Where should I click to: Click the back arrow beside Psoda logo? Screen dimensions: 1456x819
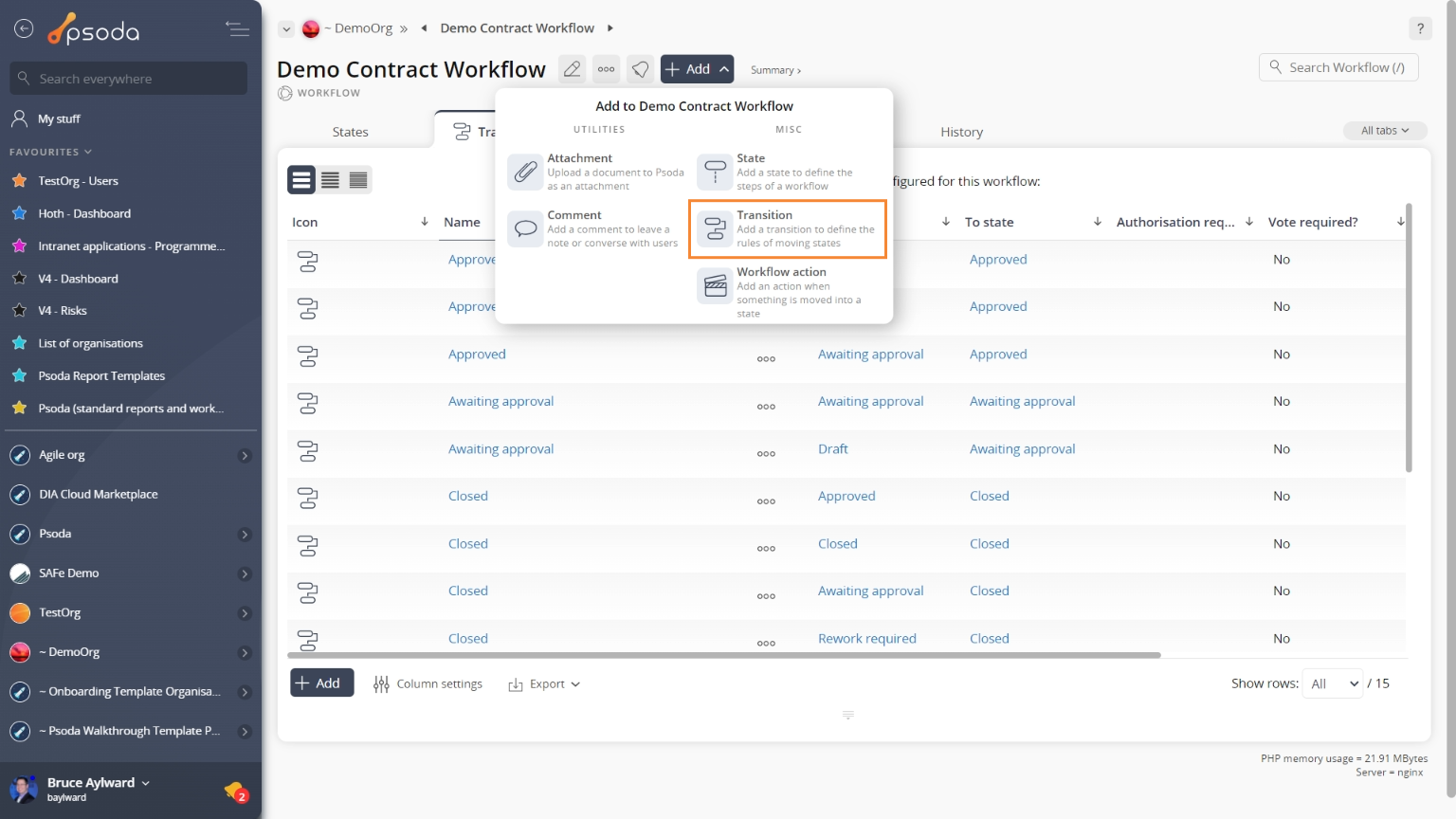(24, 29)
